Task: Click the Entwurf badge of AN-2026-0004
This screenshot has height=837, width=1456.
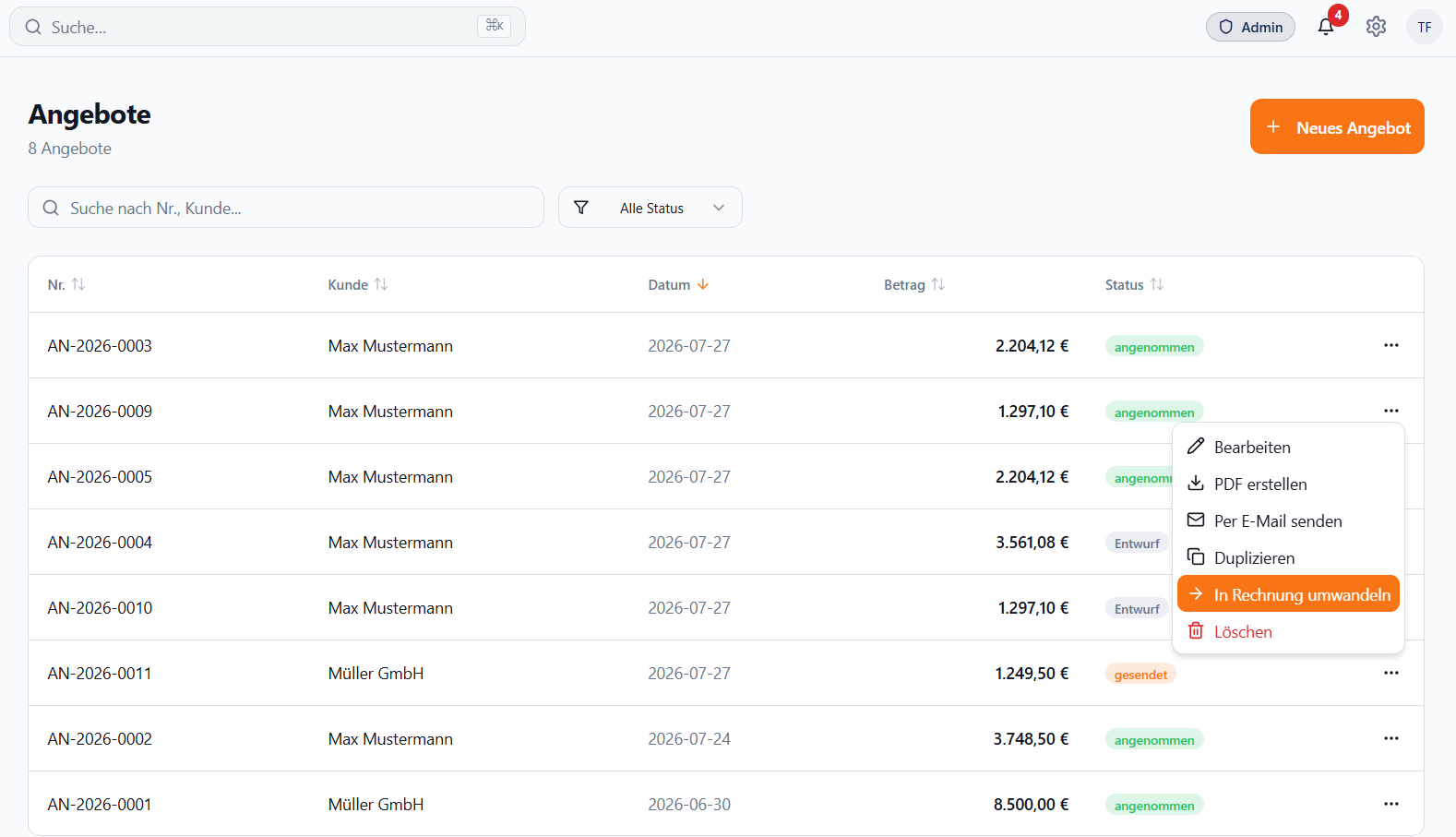Action: pos(1137,543)
